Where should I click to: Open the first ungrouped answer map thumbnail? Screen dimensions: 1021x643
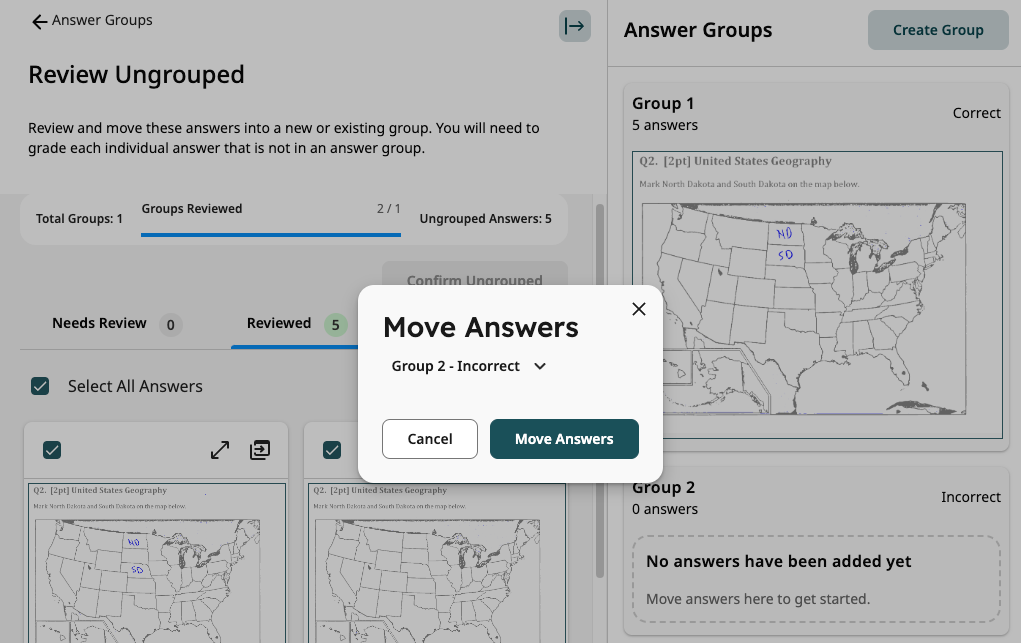click(x=157, y=563)
